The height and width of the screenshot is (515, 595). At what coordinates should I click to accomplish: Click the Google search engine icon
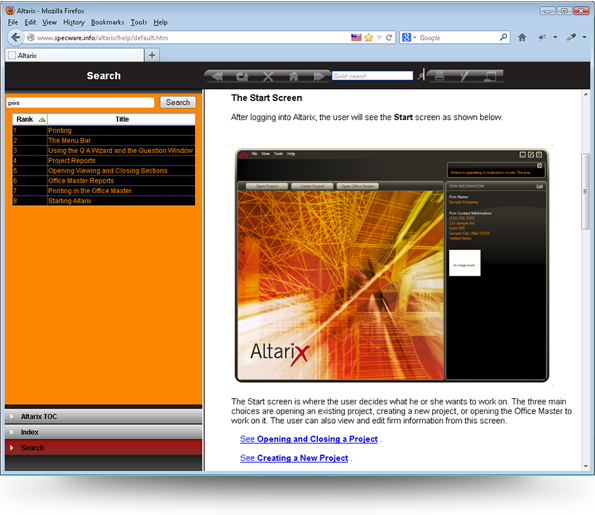(406, 37)
